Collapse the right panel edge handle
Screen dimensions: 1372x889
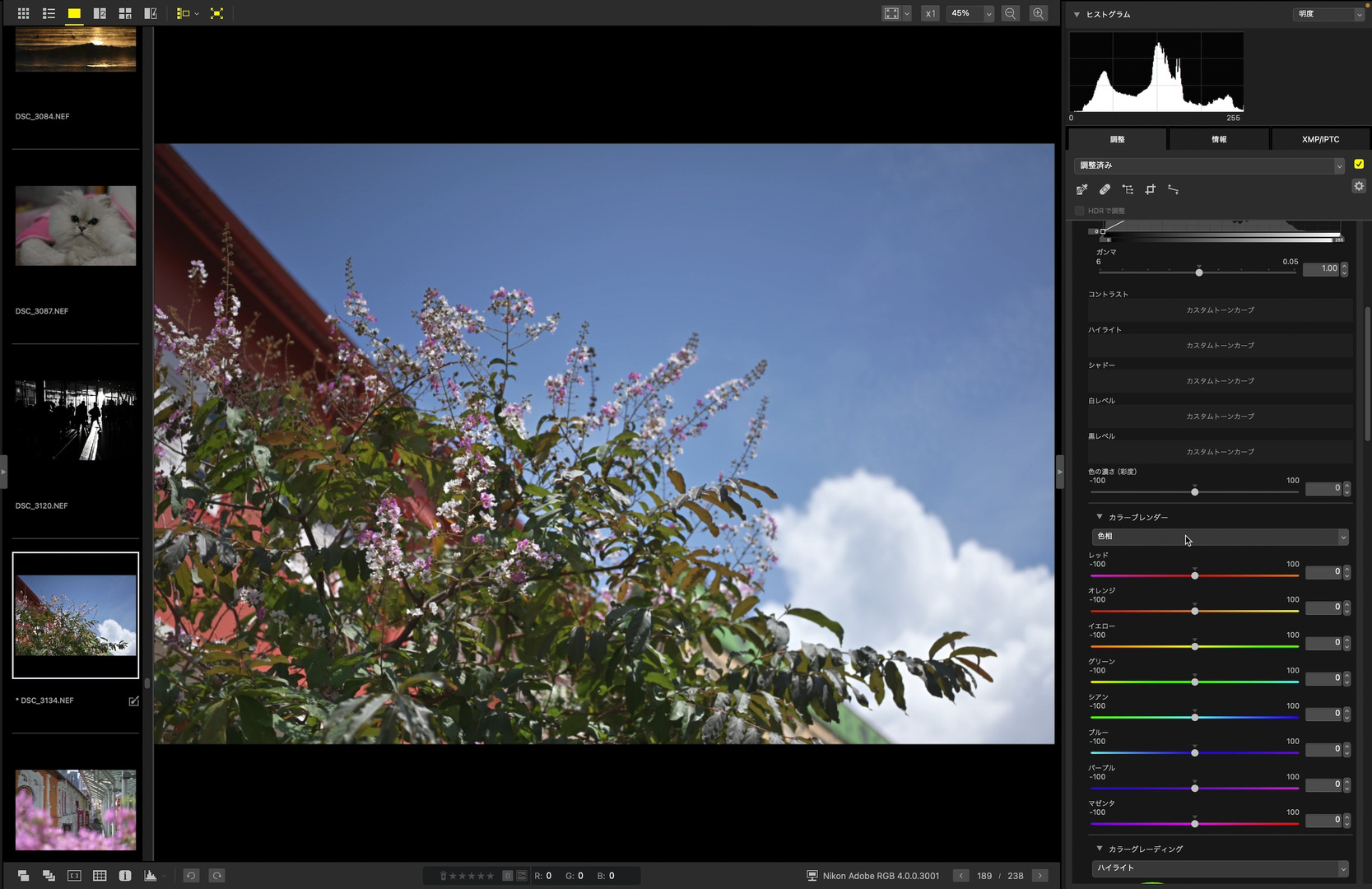(1060, 472)
